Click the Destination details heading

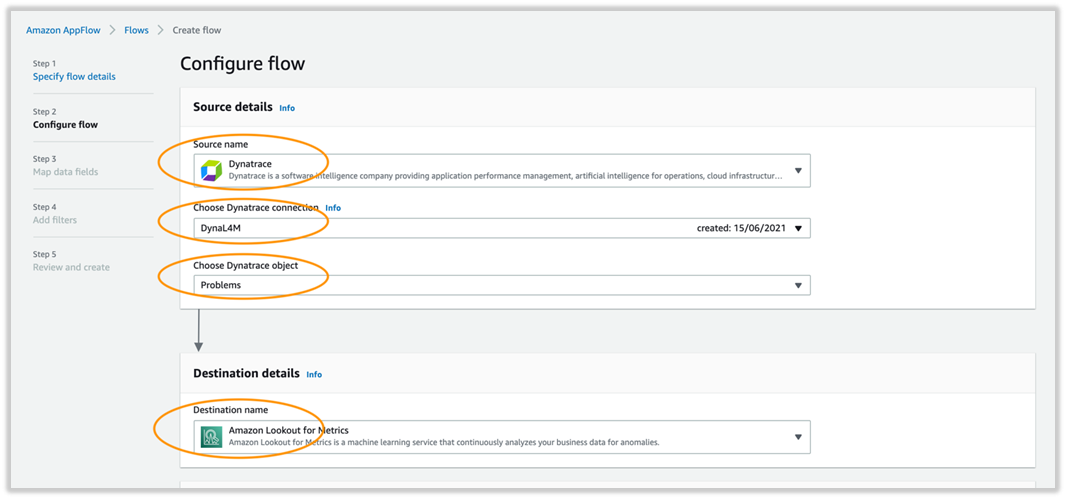coord(246,373)
